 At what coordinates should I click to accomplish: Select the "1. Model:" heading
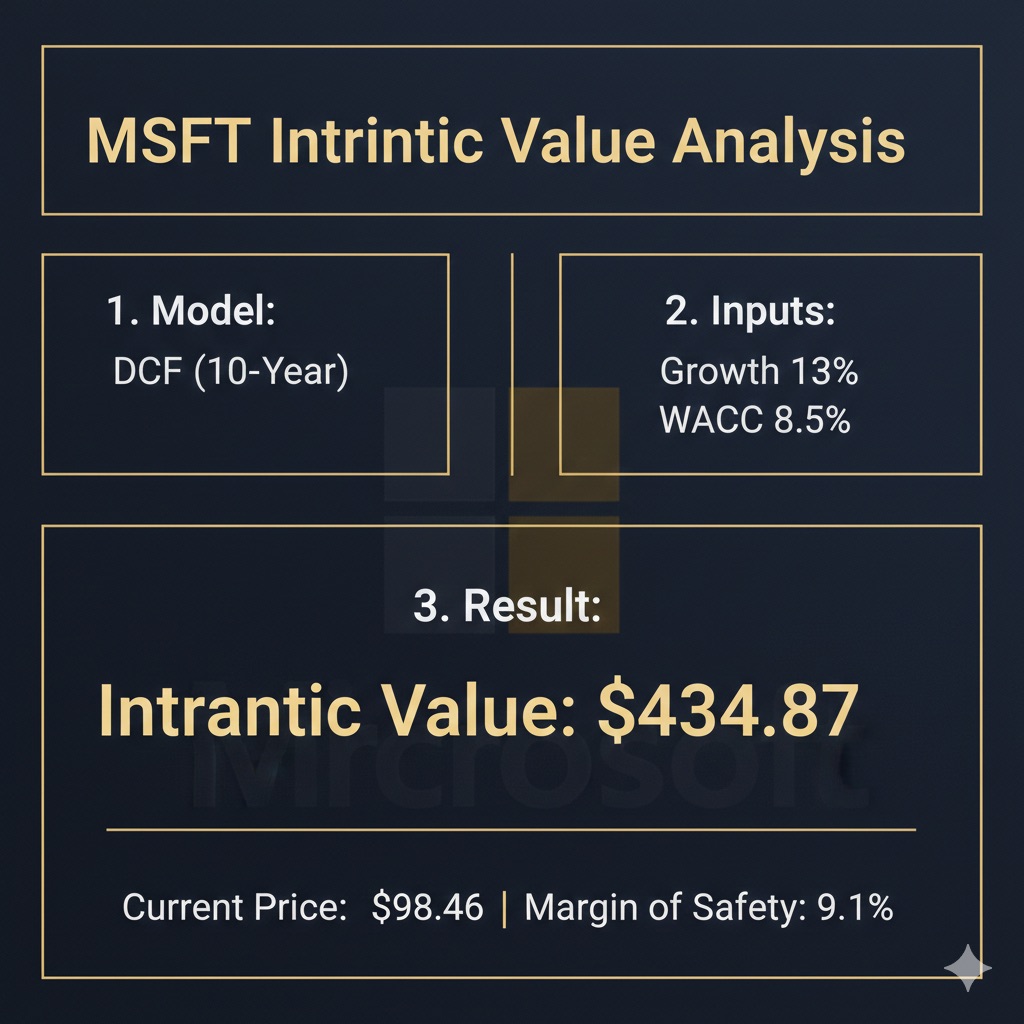[x=190, y=311]
